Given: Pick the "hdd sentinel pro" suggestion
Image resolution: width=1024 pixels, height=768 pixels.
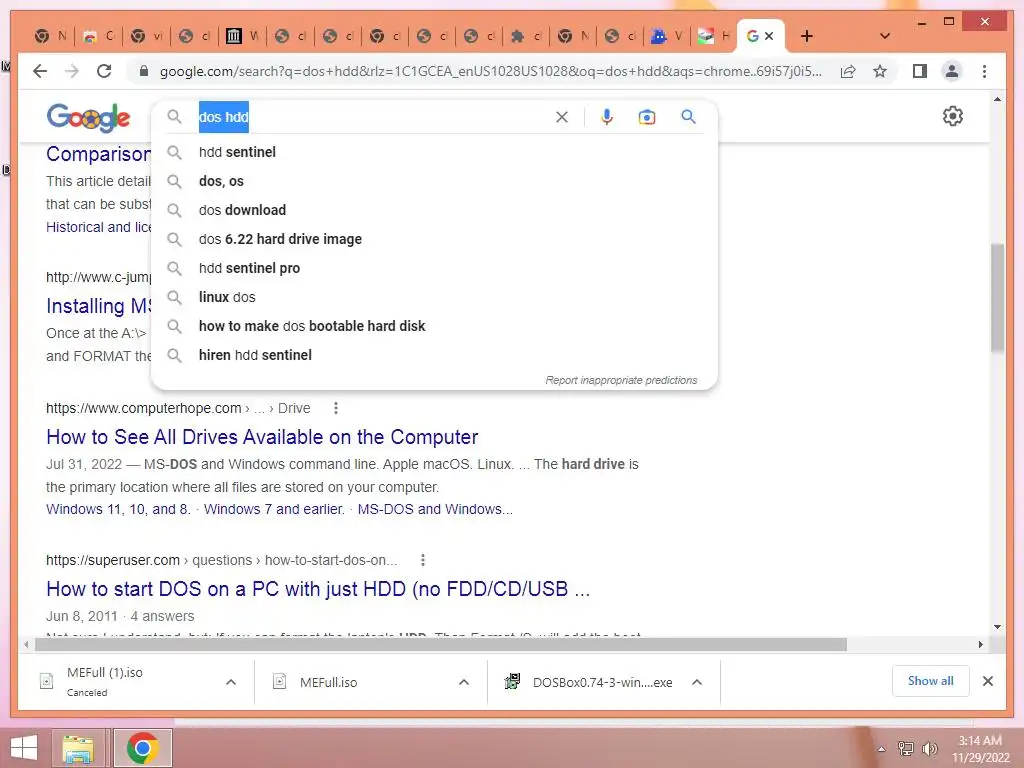Looking at the screenshot, I should click(434, 268).
